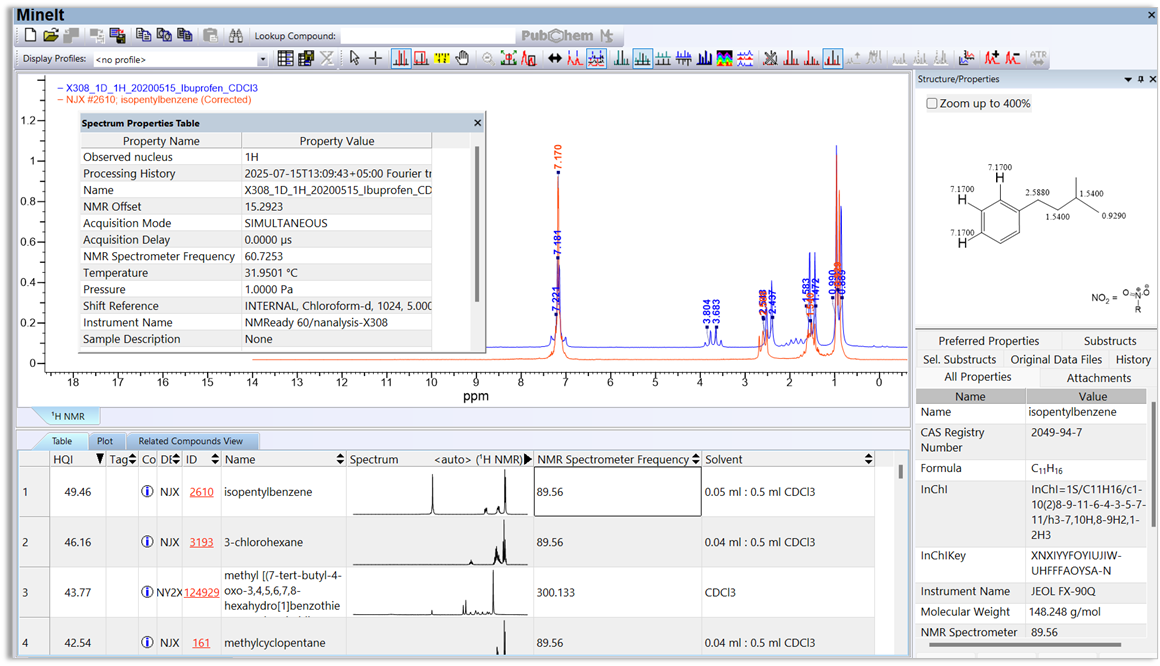Image resolution: width=1160 pixels, height=666 pixels.
Task: Select the rainbow contour display icon
Action: pos(722,58)
